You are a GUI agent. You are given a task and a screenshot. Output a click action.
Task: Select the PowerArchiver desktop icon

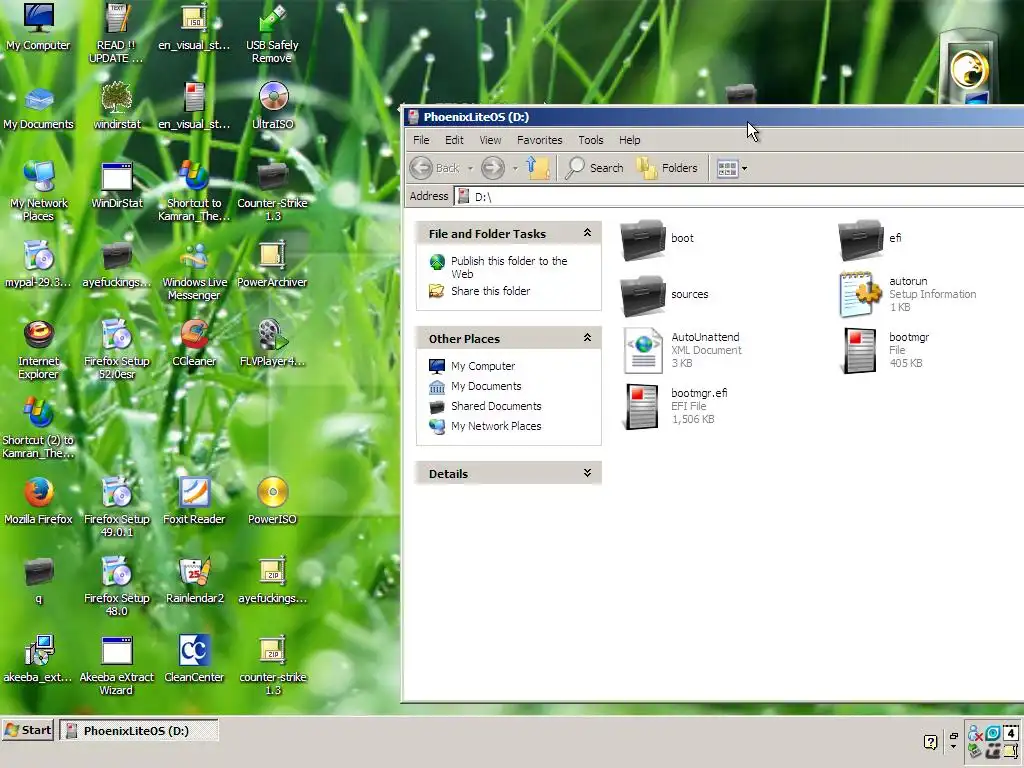click(272, 264)
